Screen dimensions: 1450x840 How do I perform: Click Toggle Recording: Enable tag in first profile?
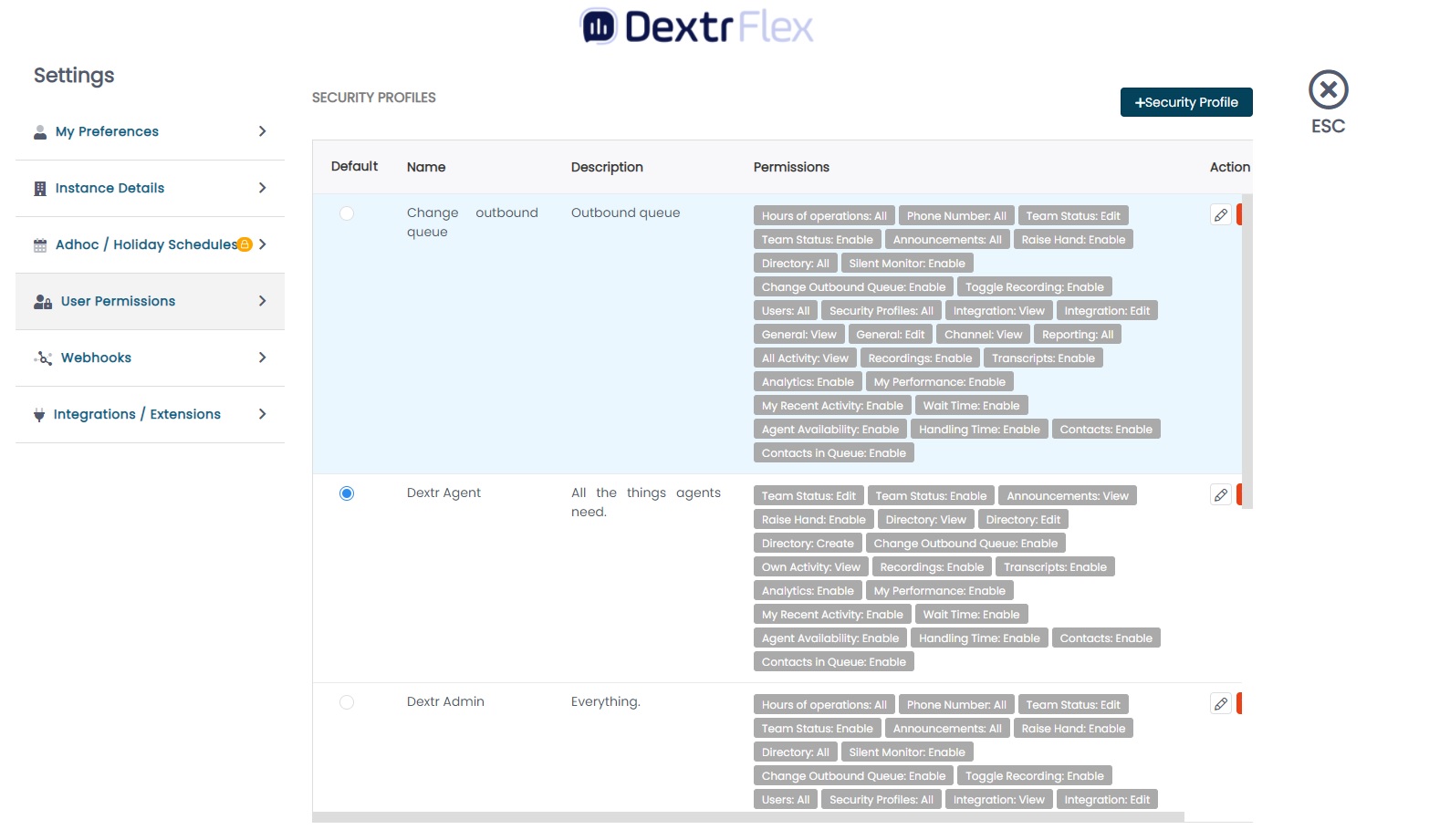(1035, 287)
